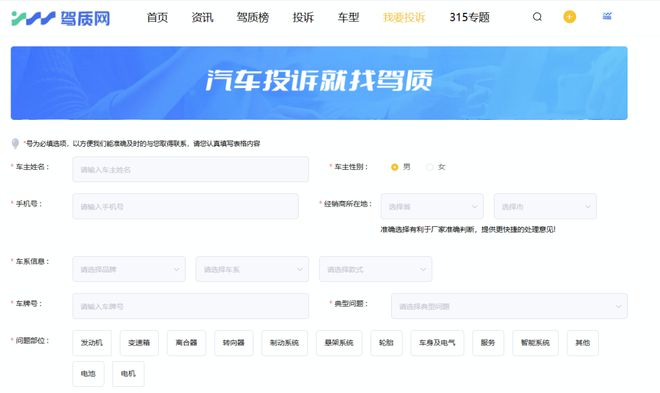Image resolution: width=660 pixels, height=393 pixels.
Task: Toggle the 离合器 problem-part tag
Action: 186,343
